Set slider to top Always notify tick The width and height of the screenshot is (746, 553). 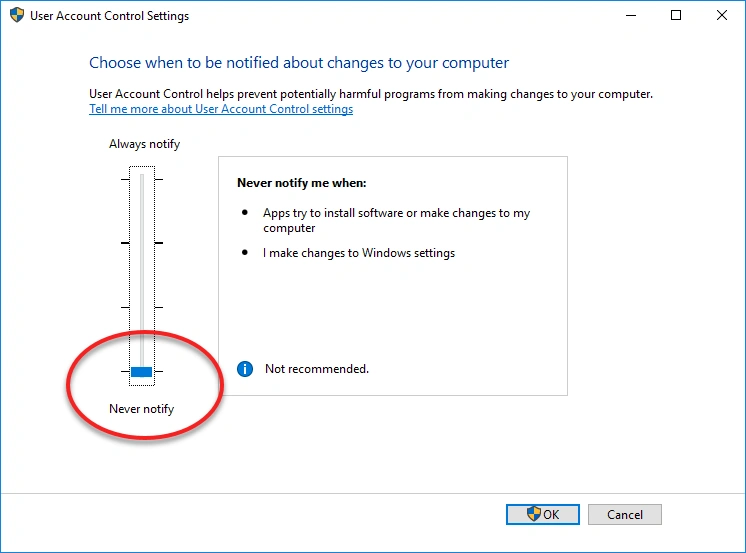142,179
